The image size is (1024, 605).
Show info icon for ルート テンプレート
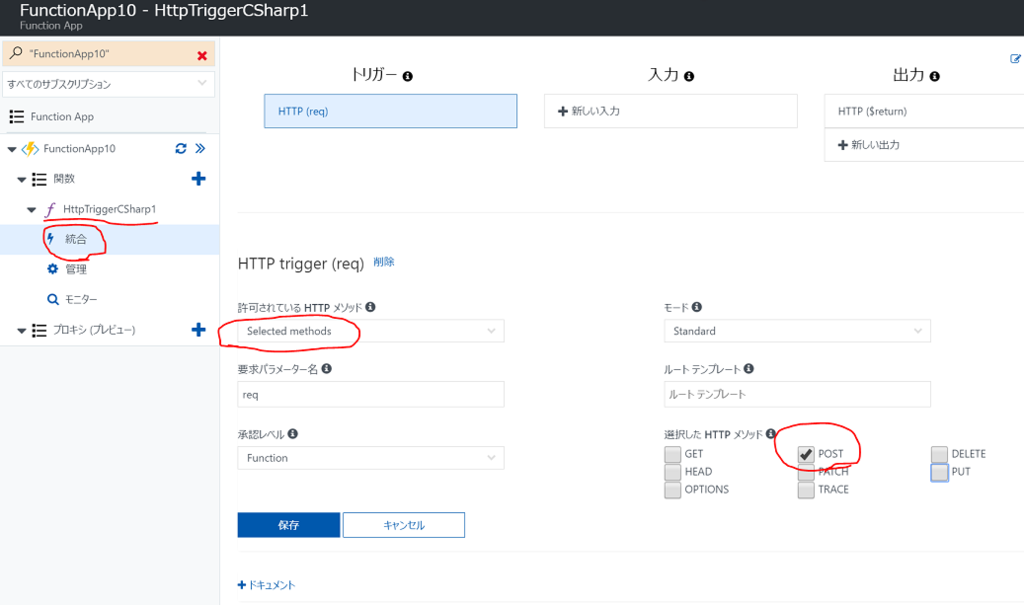[x=748, y=368]
